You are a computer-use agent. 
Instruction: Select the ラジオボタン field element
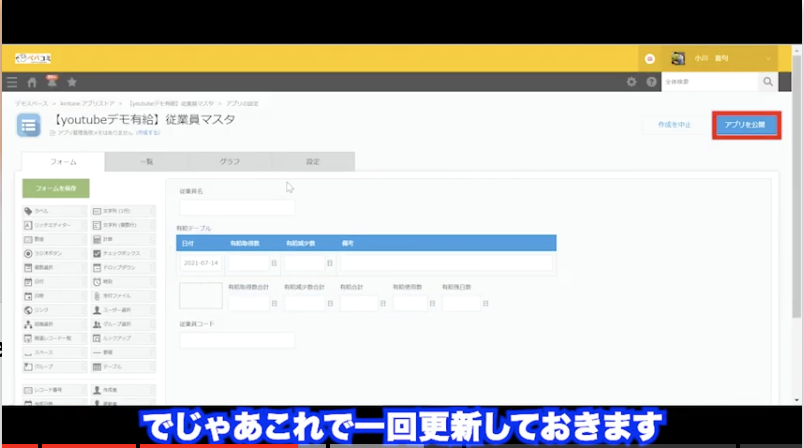coord(54,254)
